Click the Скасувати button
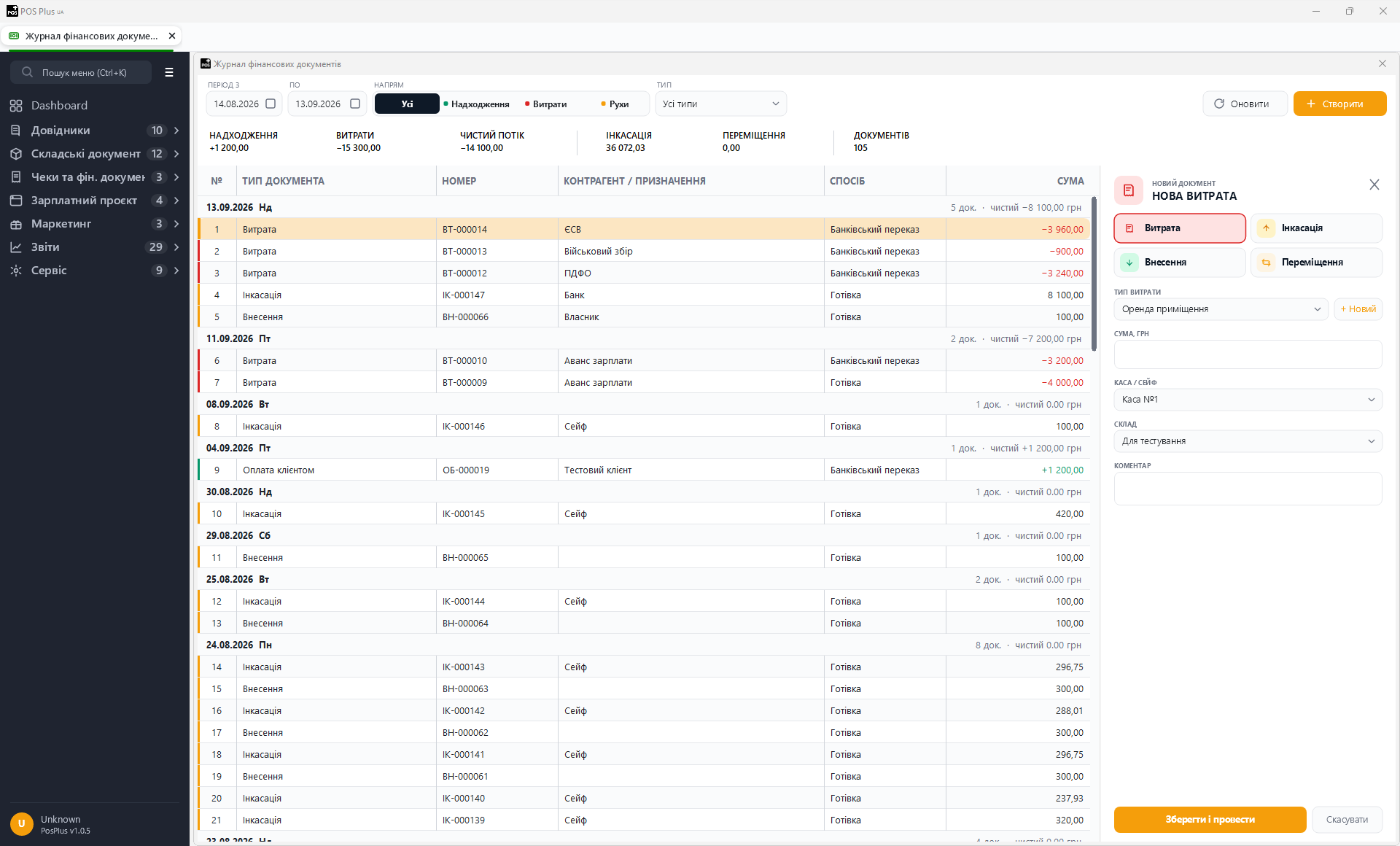The image size is (1400, 846). [x=1347, y=820]
